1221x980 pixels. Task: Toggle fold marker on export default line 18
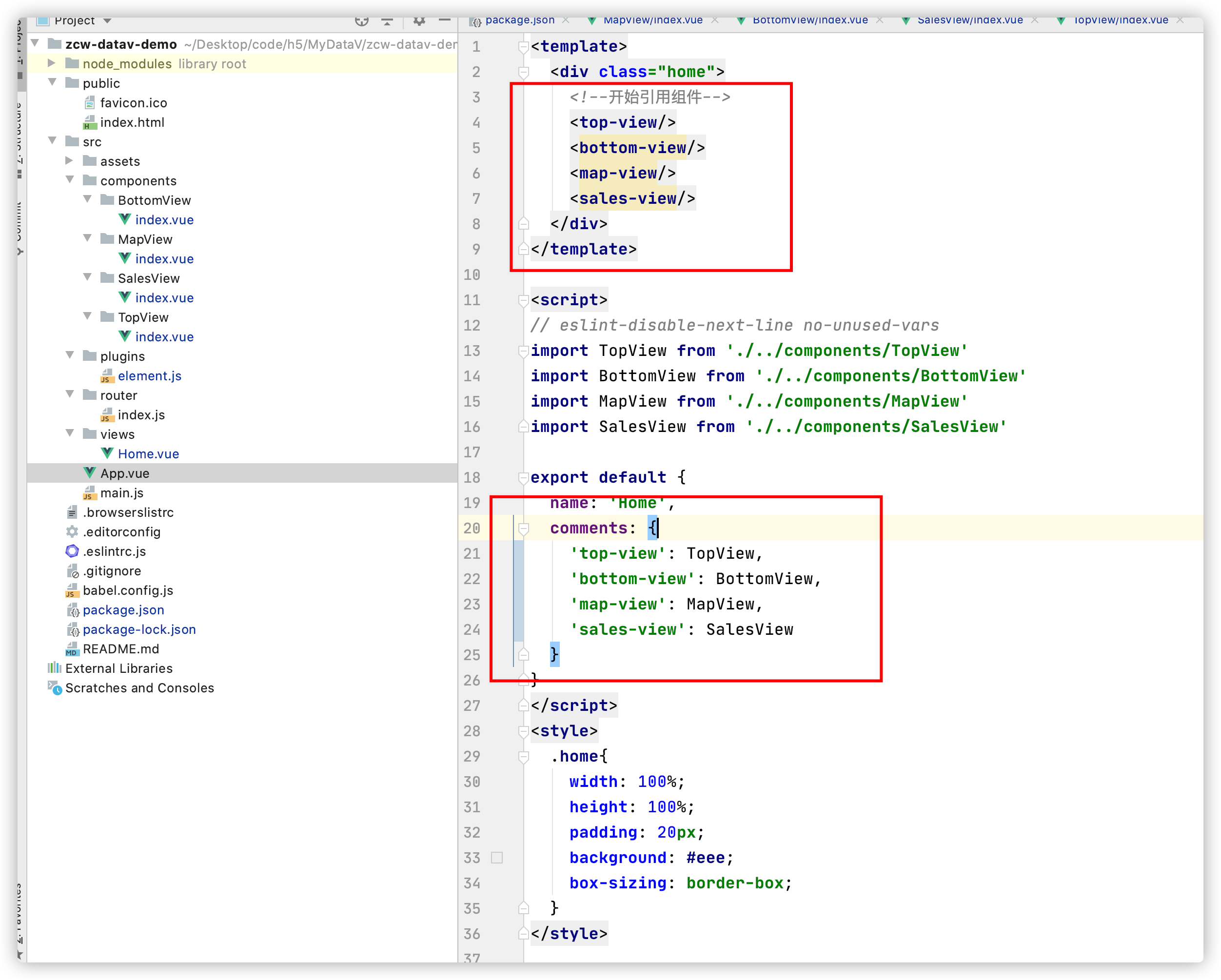click(x=523, y=478)
